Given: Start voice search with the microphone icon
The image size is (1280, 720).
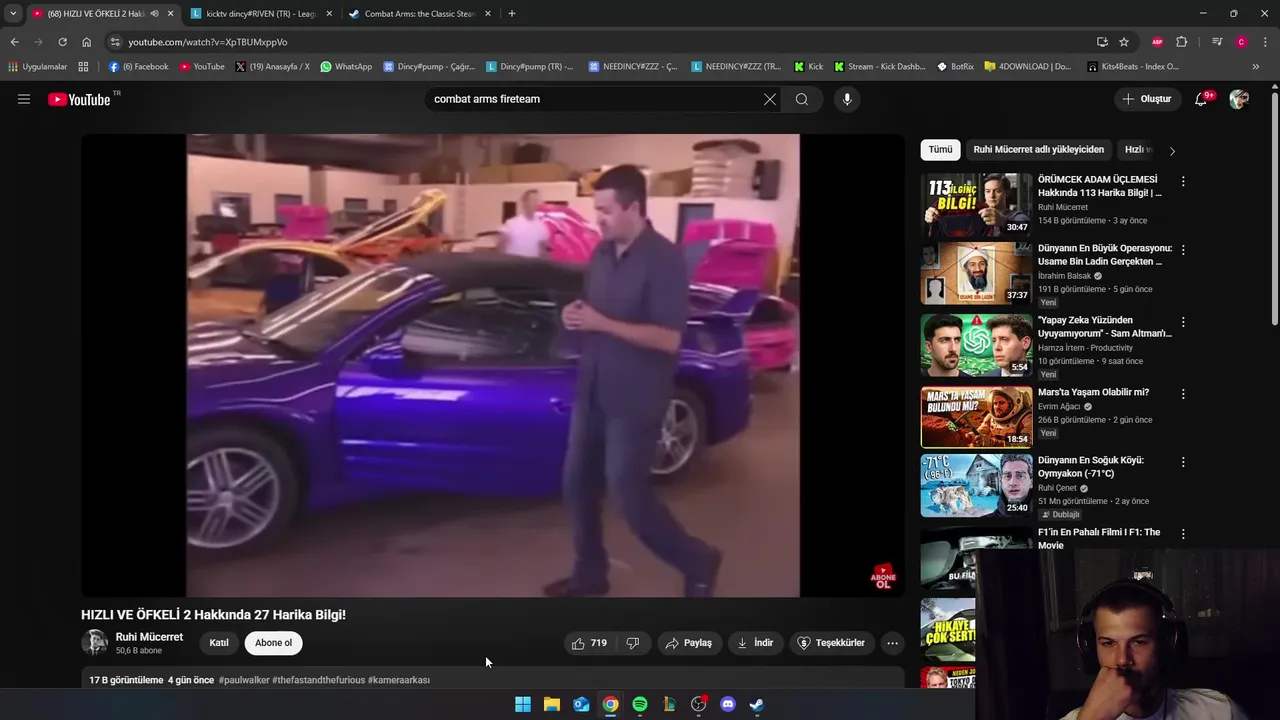Looking at the screenshot, I should pyautogui.click(x=847, y=99).
